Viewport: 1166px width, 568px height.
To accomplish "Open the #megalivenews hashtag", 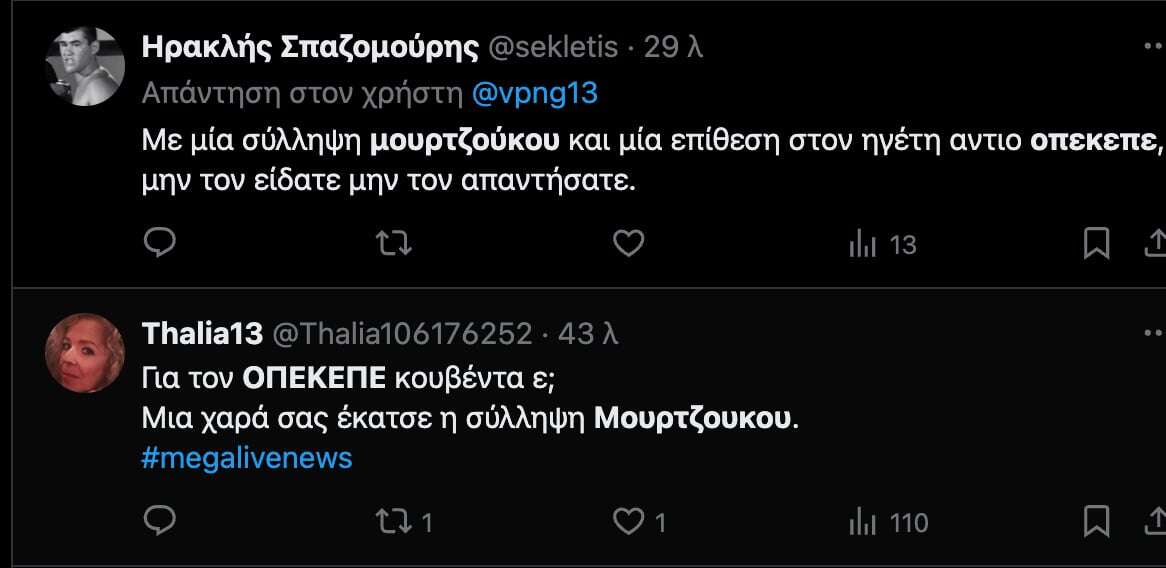I will point(247,458).
